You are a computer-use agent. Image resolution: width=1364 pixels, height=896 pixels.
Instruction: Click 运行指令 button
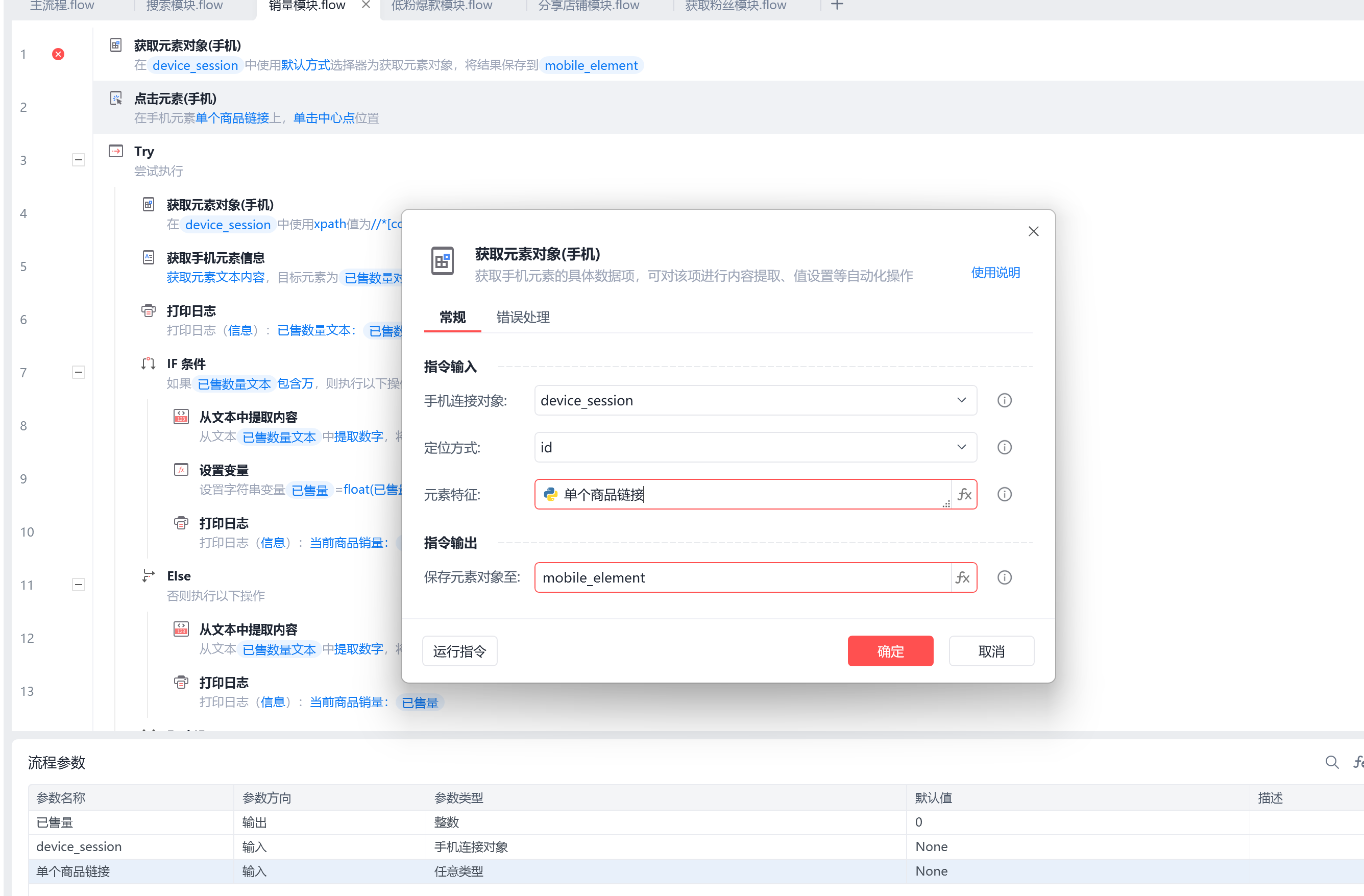click(459, 651)
